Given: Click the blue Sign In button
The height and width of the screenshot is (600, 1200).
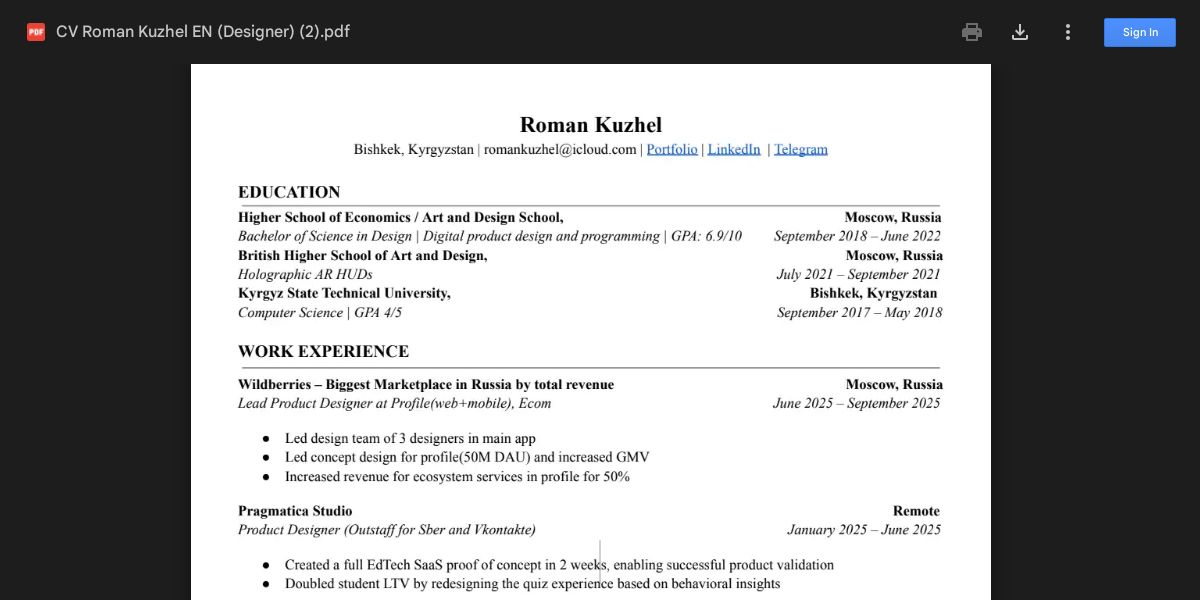Looking at the screenshot, I should coord(1140,32).
